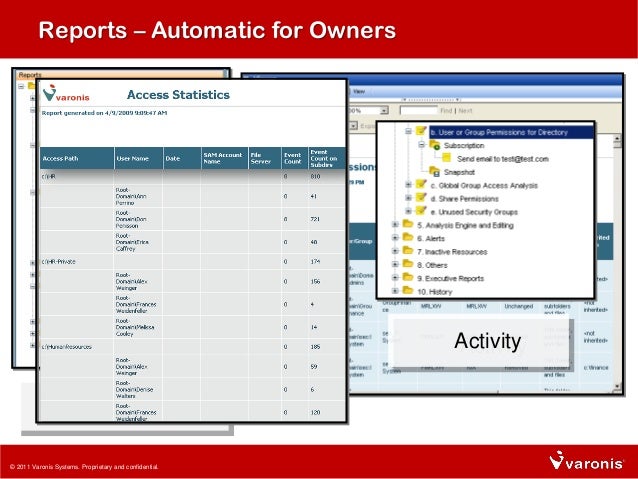Expand the 10. History folder
638x479 pixels.
click(395, 291)
